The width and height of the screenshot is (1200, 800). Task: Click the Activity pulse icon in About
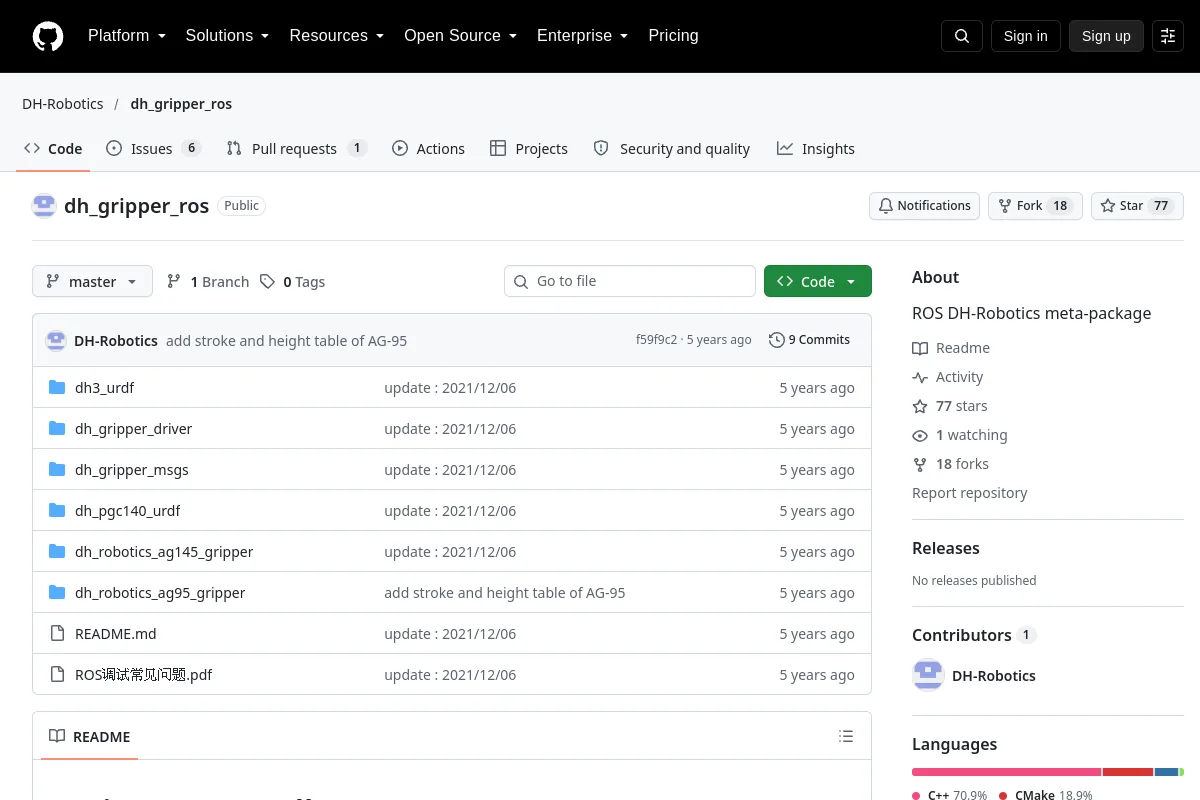click(x=920, y=378)
